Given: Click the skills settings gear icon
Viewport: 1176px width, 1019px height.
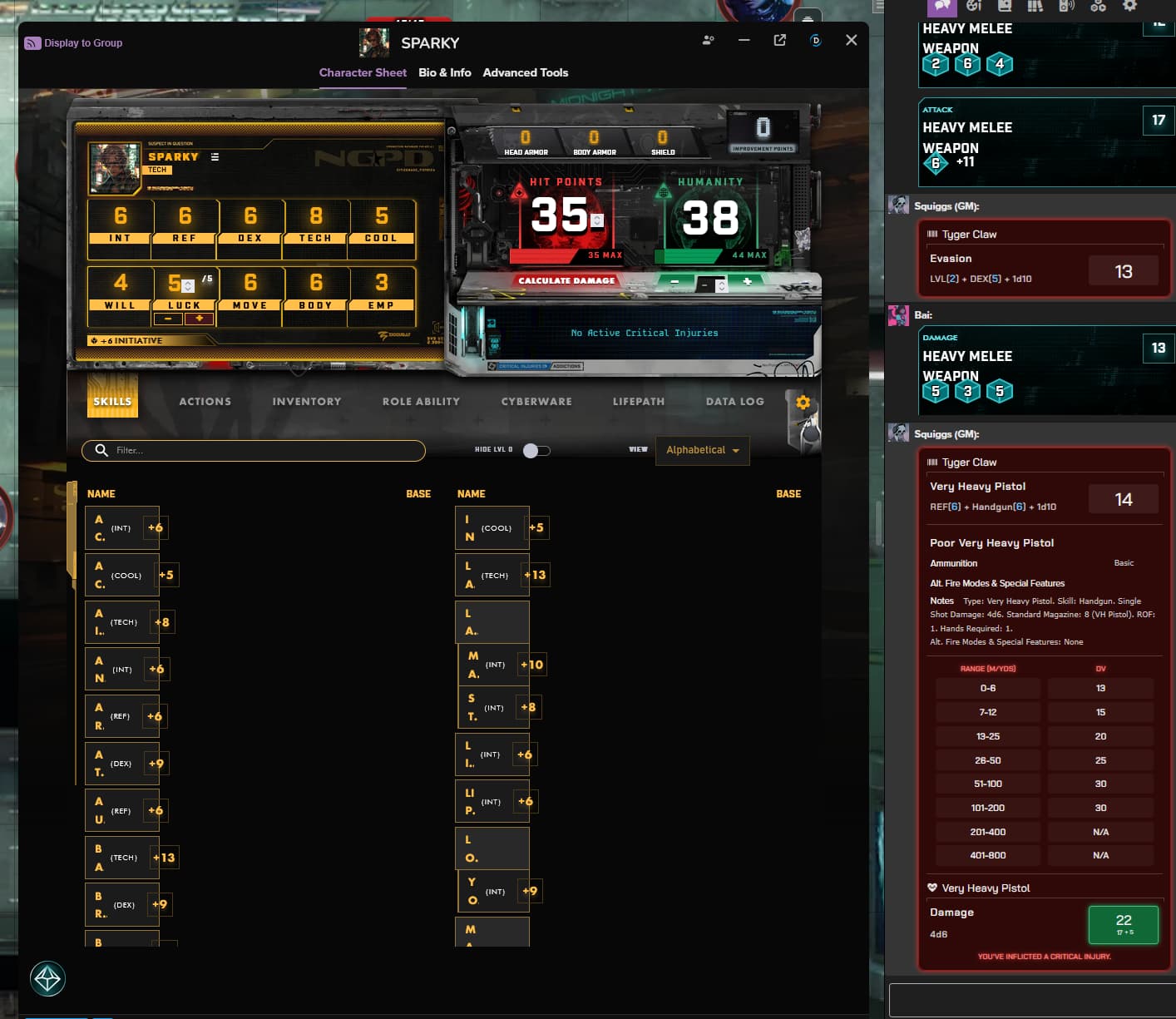Looking at the screenshot, I should (x=803, y=403).
